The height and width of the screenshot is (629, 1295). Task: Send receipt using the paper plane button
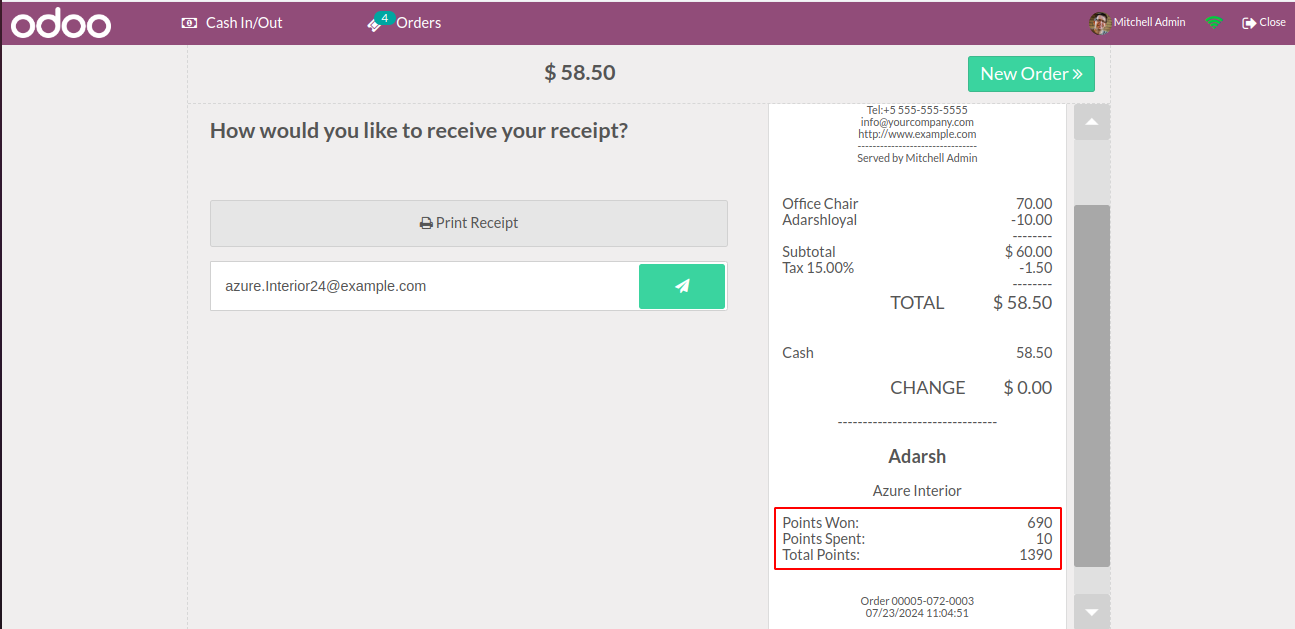[682, 286]
